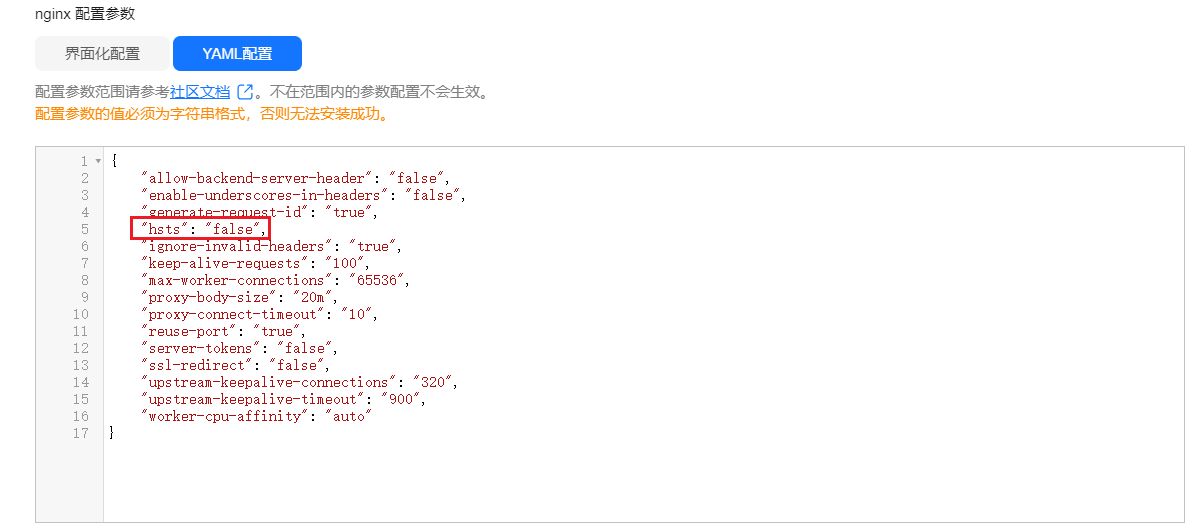This screenshot has height=527, width=1202.
Task: Collapse the code fold arrow on line 1
Action: 98,161
